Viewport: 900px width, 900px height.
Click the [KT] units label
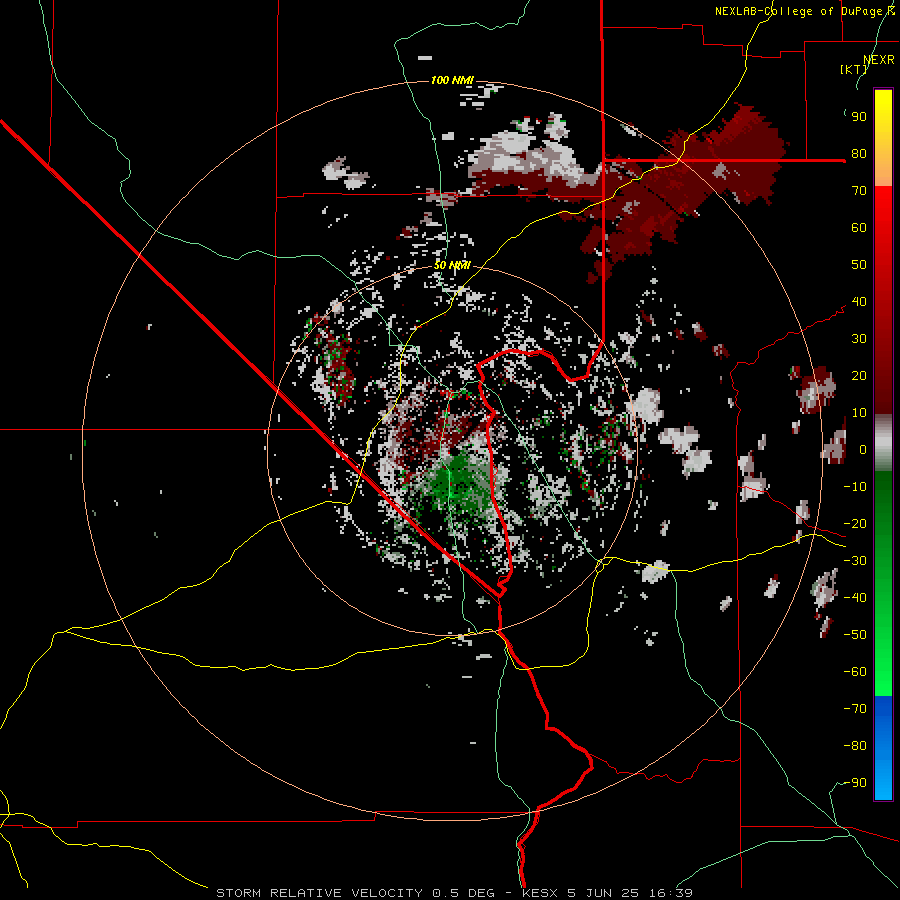pos(854,69)
